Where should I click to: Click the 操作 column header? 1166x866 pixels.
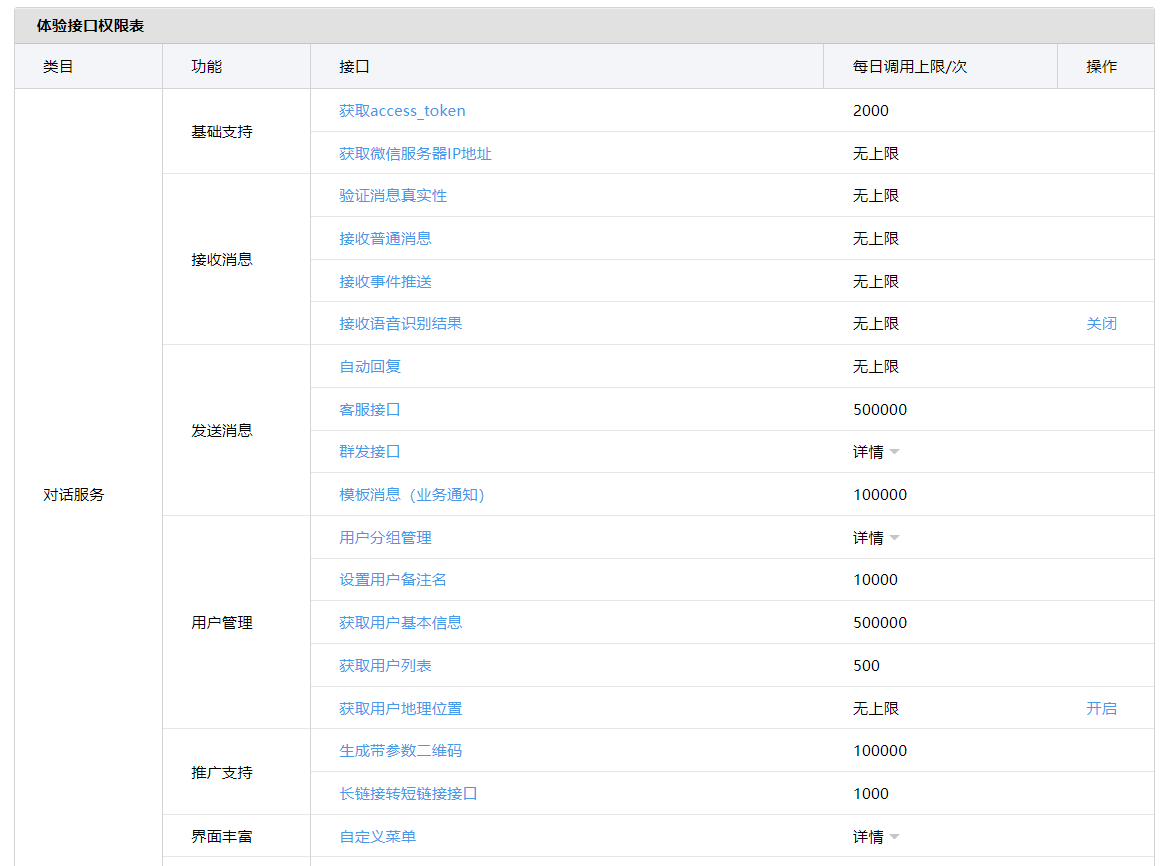tap(1101, 66)
